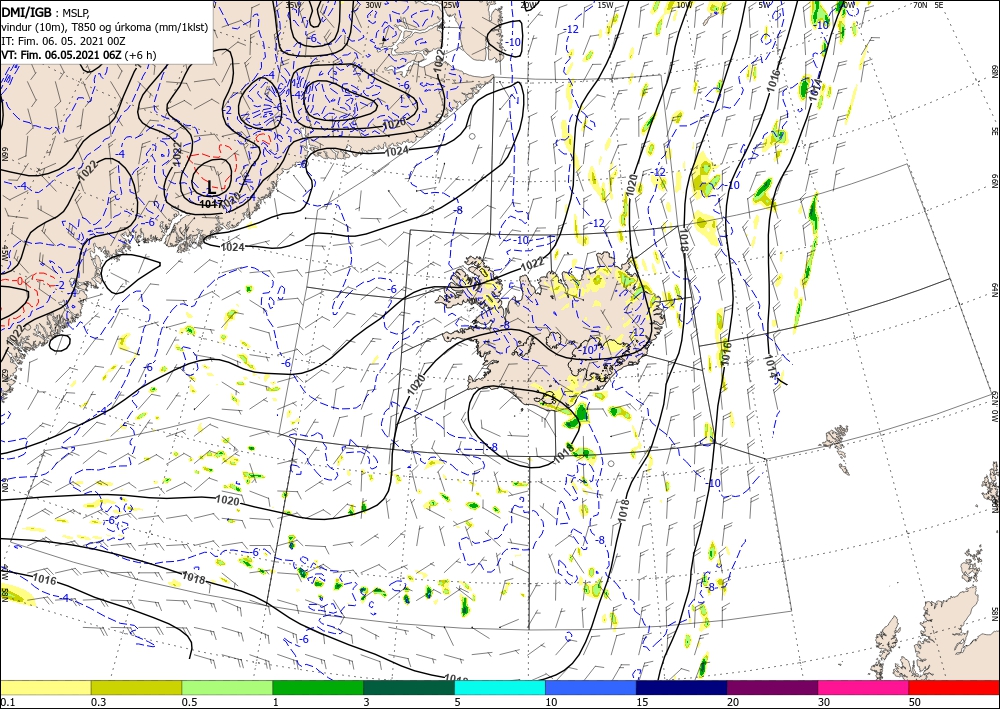Click the light green 0.5 mm legend swatch
This screenshot has height=709, width=1000.
pos(227,687)
